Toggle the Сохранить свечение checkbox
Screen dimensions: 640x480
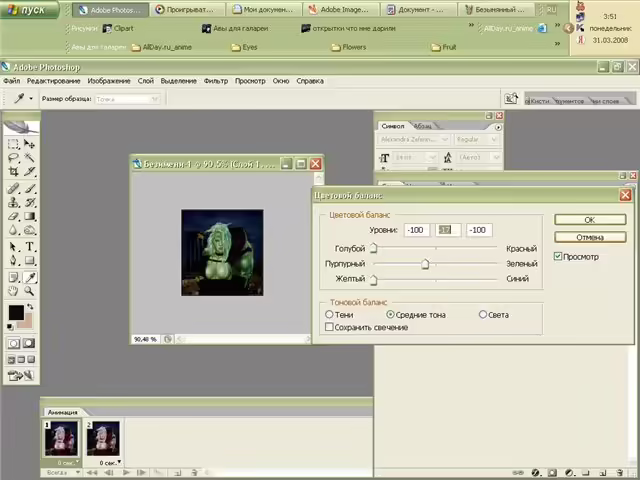point(329,327)
